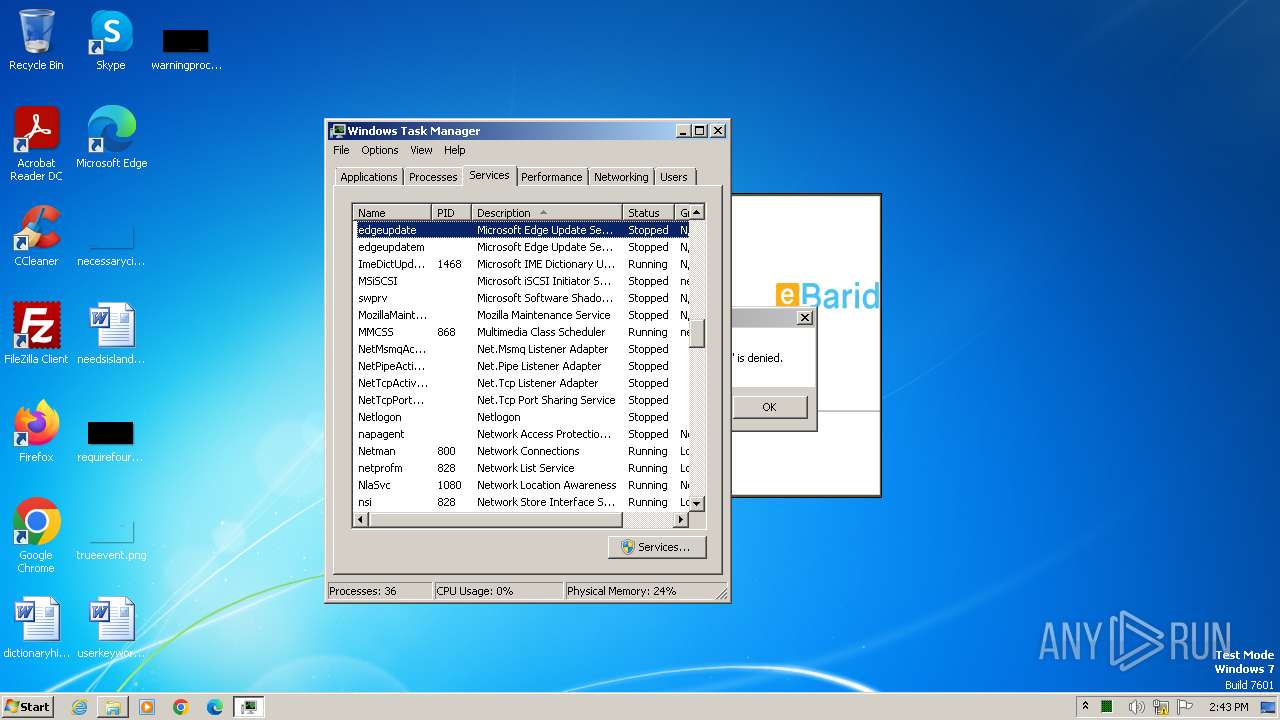Viewport: 1280px width, 720px height.
Task: Click OK in the access denied dialog
Action: click(769, 407)
